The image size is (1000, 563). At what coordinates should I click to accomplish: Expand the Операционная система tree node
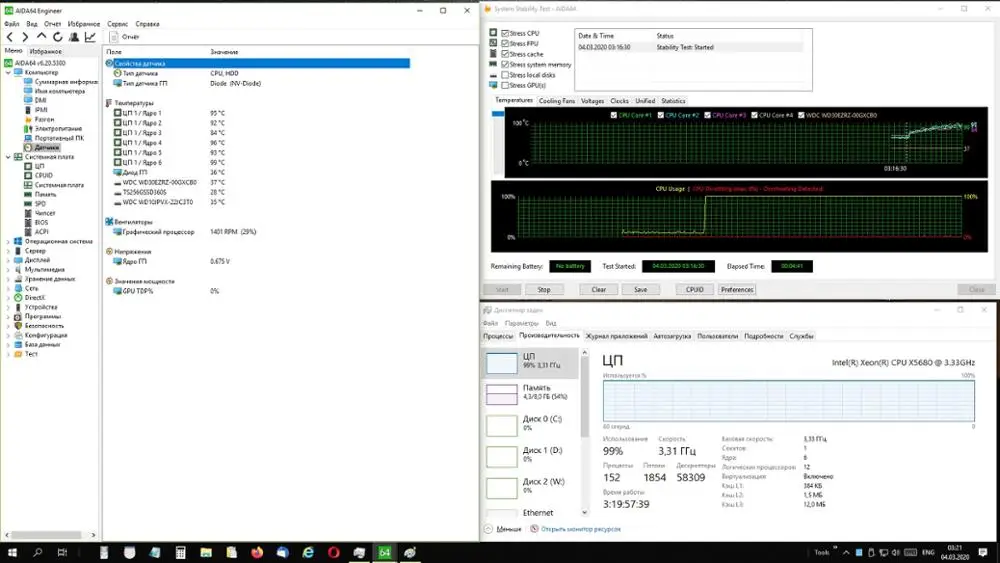tap(9, 241)
